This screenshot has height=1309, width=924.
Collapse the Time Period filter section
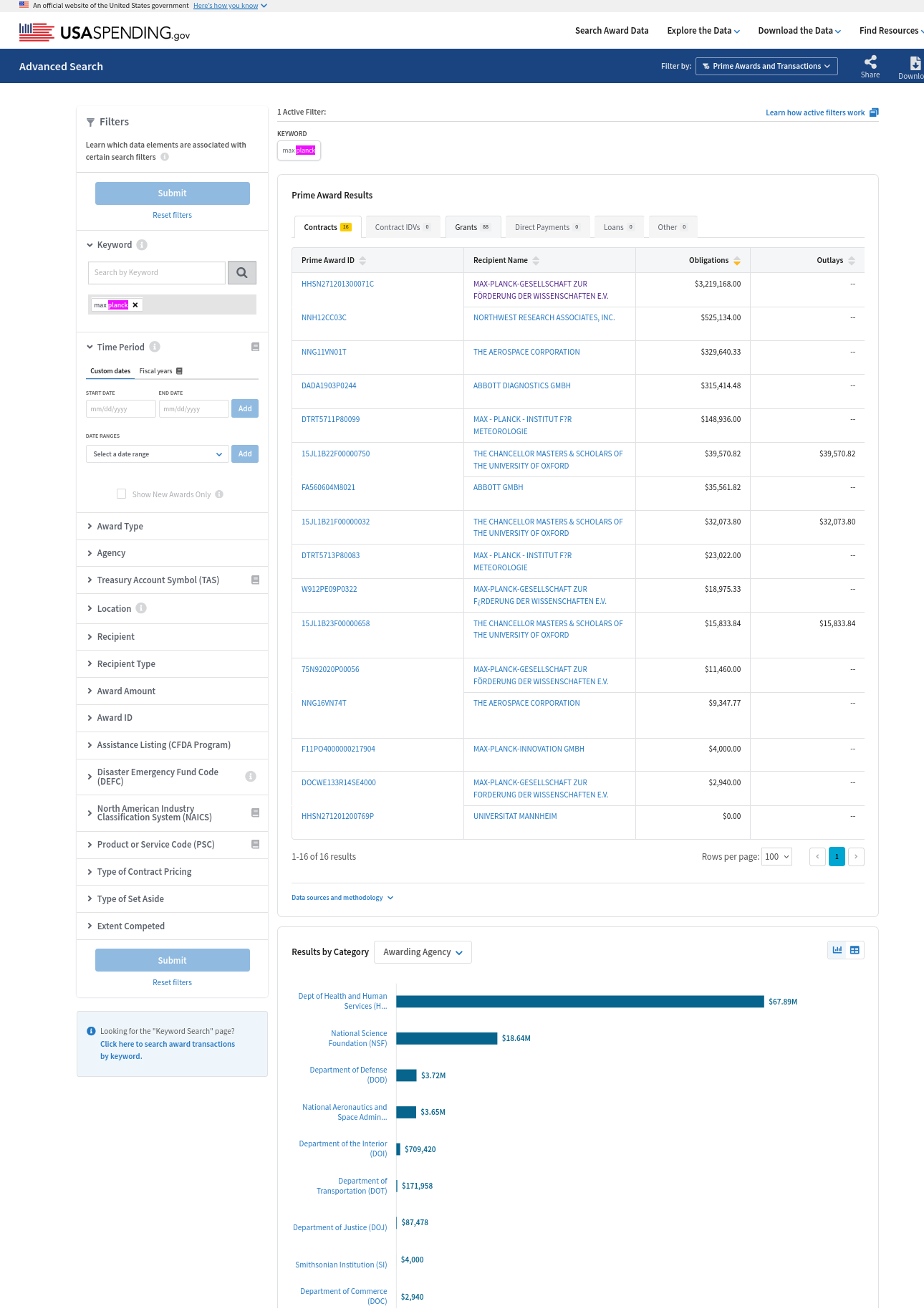[90, 347]
